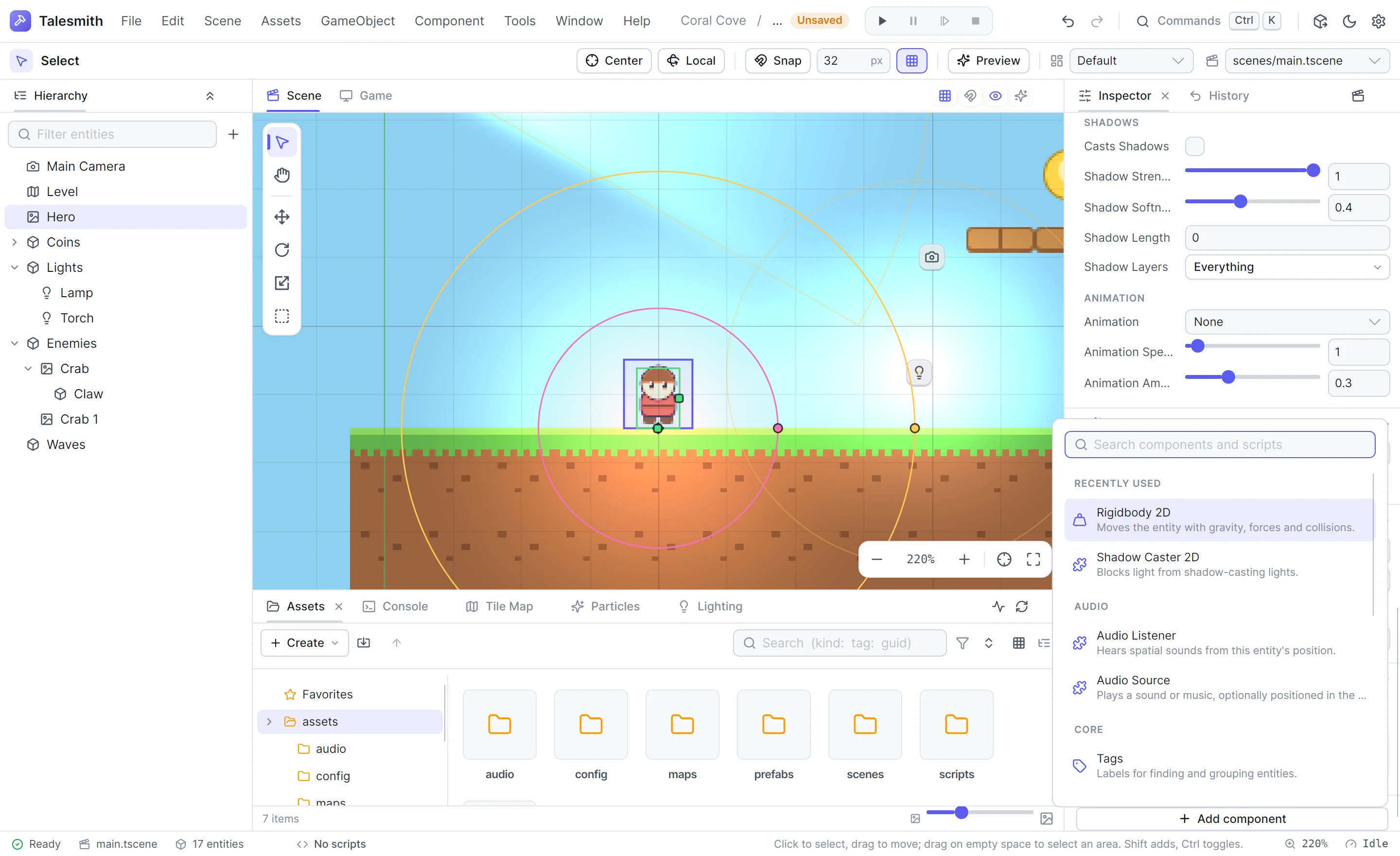Toggle grid display button beside snap size
This screenshot has height=856, width=1400.
(x=911, y=61)
